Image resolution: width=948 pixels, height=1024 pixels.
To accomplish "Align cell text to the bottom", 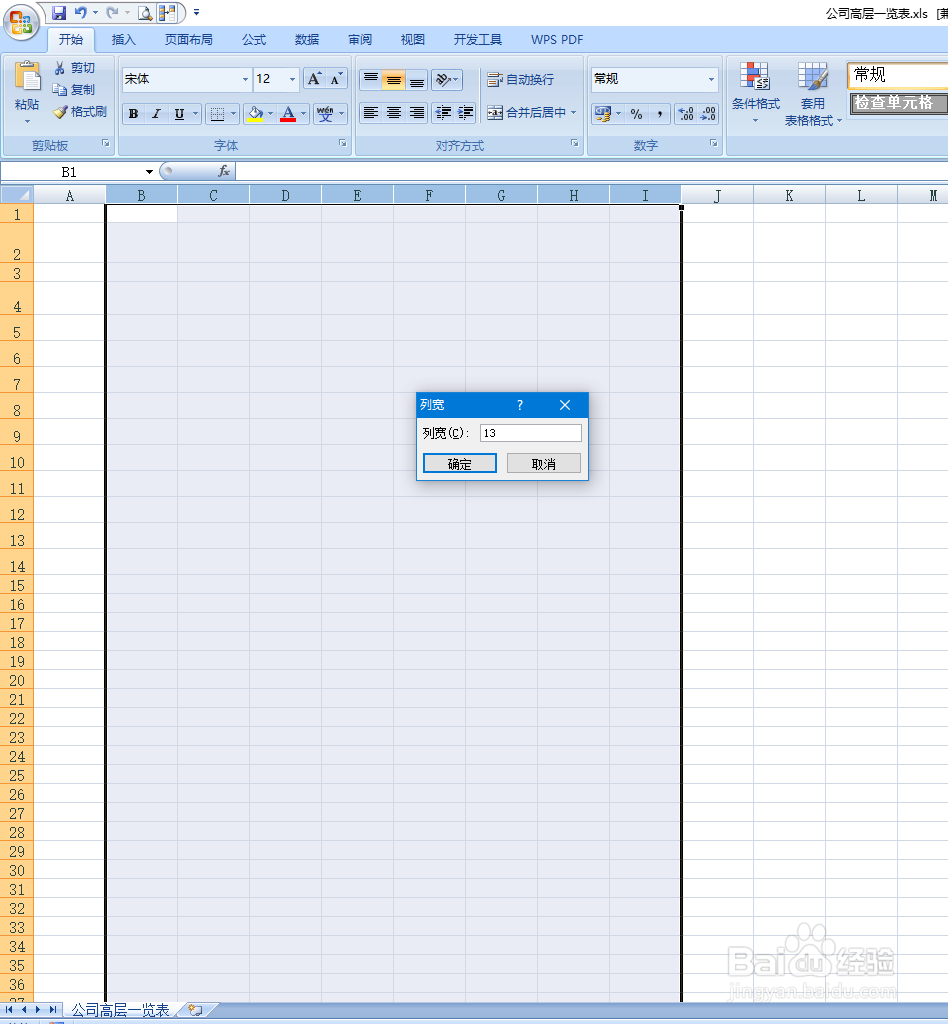I will pyautogui.click(x=417, y=79).
